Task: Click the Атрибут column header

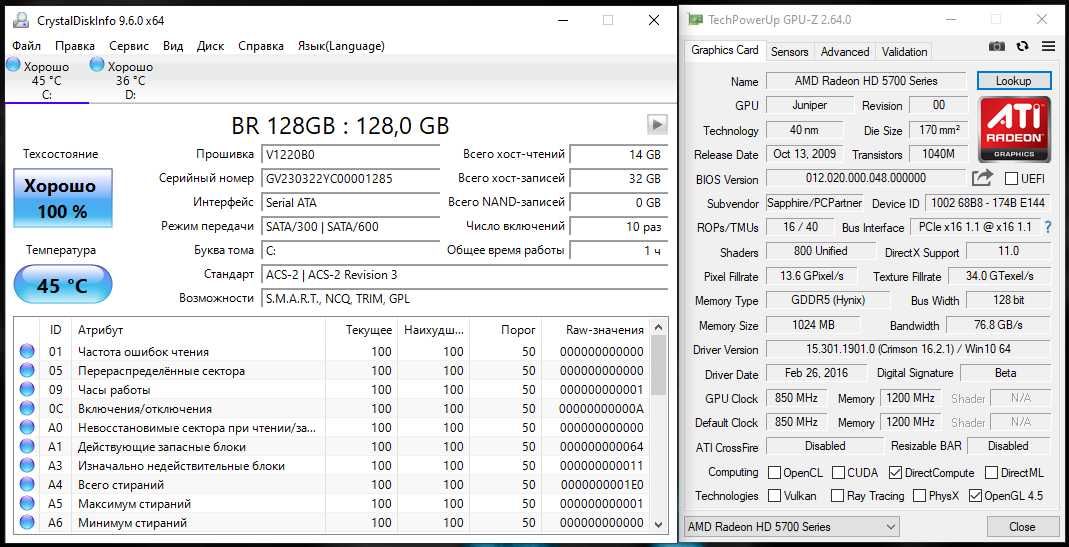Action: [198, 329]
